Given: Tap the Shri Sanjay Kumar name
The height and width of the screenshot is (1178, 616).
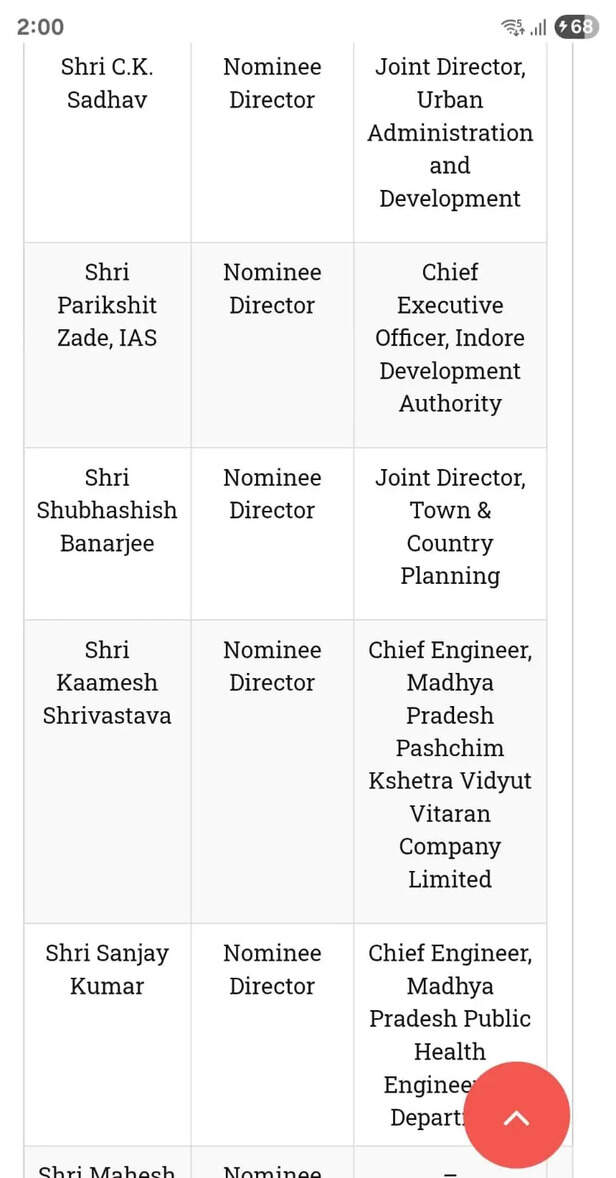Looking at the screenshot, I should [107, 969].
